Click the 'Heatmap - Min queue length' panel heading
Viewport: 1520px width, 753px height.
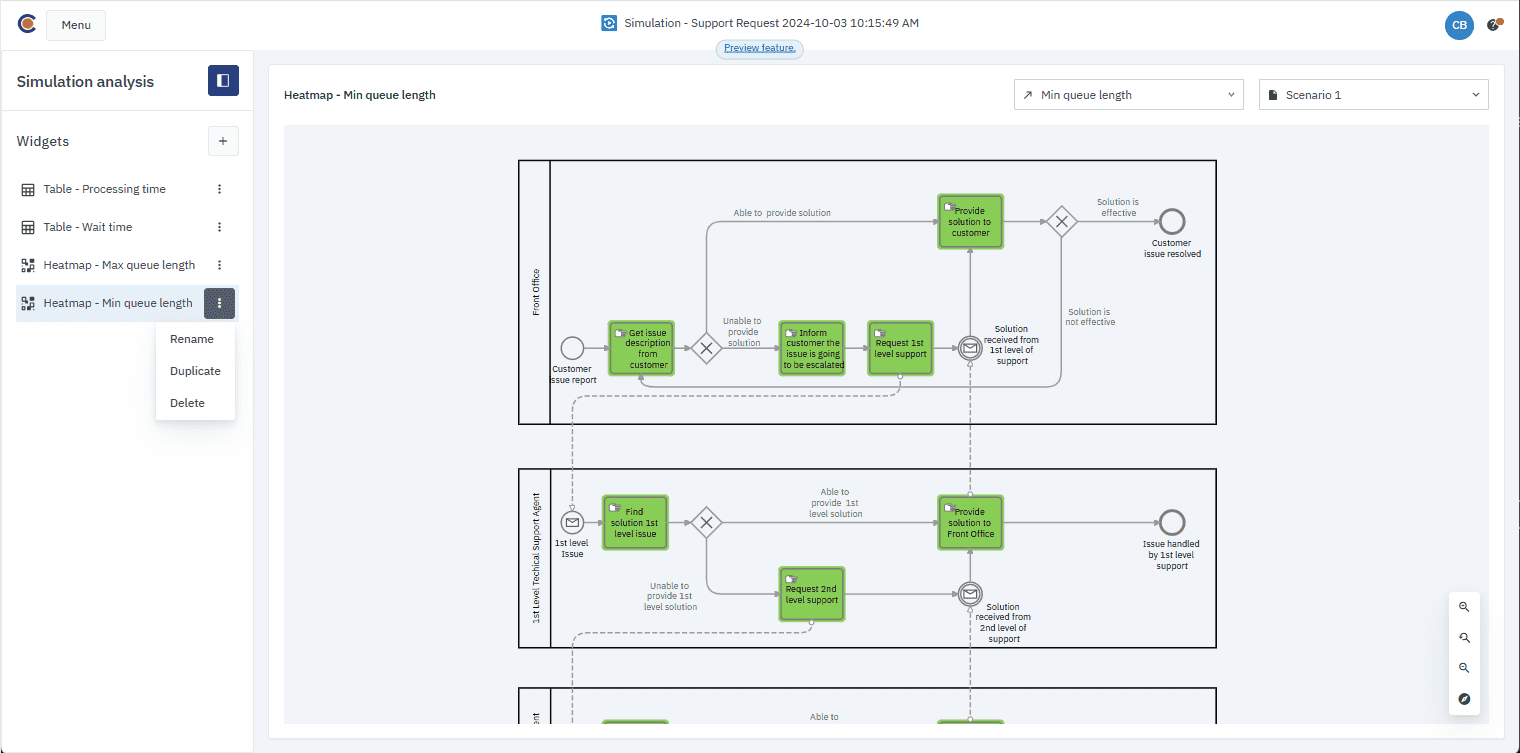coord(360,95)
